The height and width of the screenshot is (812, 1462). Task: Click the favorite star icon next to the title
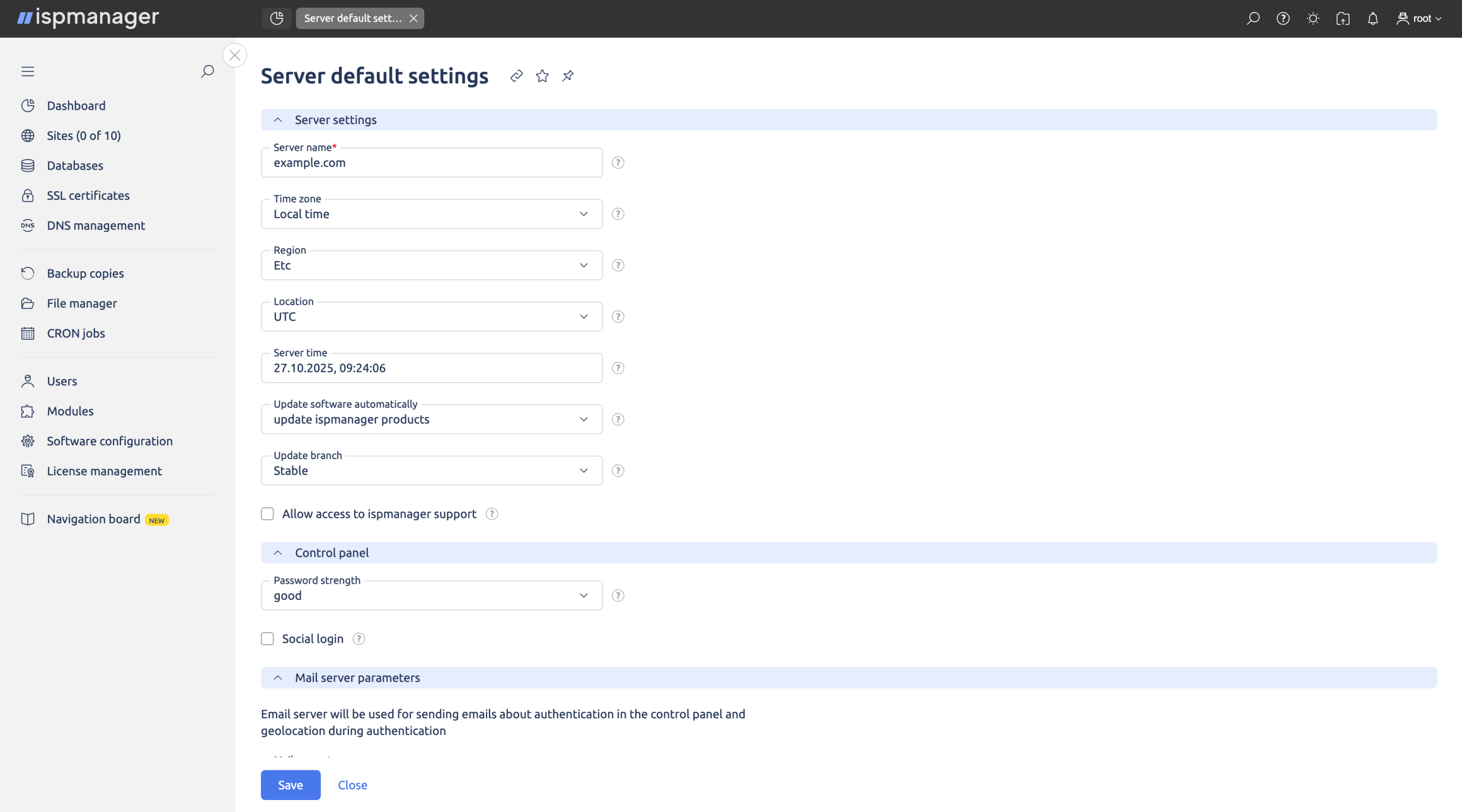point(542,76)
